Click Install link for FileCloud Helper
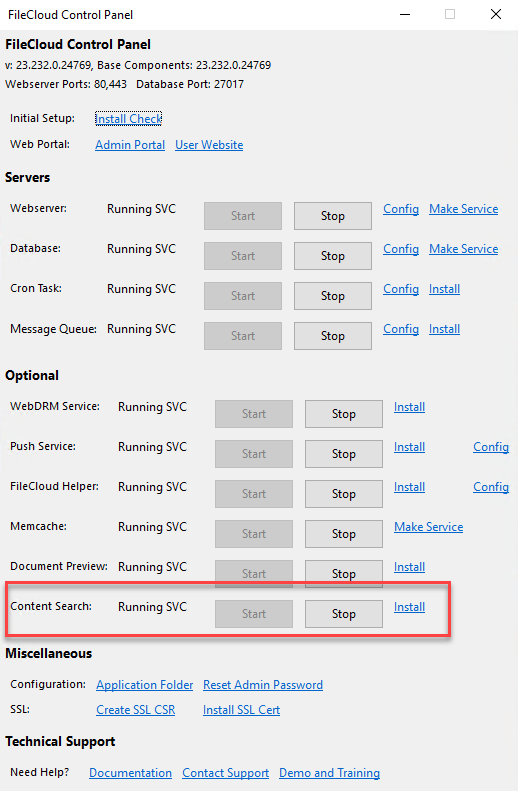518x791 pixels. click(x=410, y=487)
